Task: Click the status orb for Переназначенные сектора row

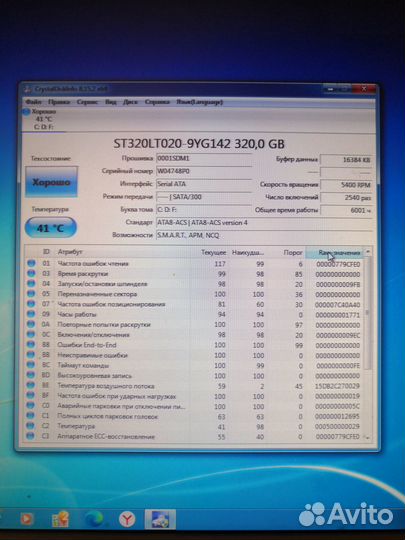Action: (x=31, y=294)
